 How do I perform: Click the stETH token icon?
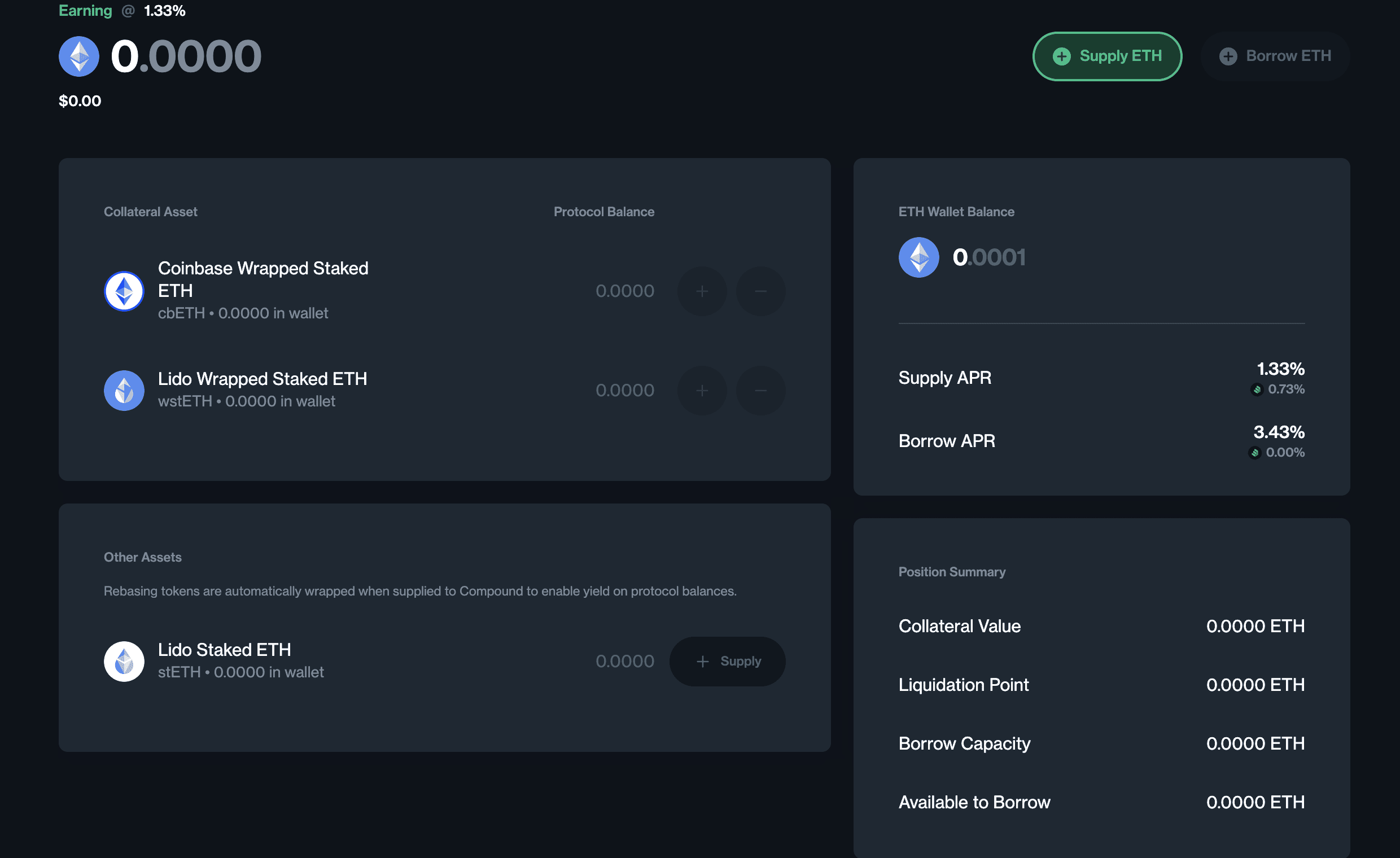point(124,662)
